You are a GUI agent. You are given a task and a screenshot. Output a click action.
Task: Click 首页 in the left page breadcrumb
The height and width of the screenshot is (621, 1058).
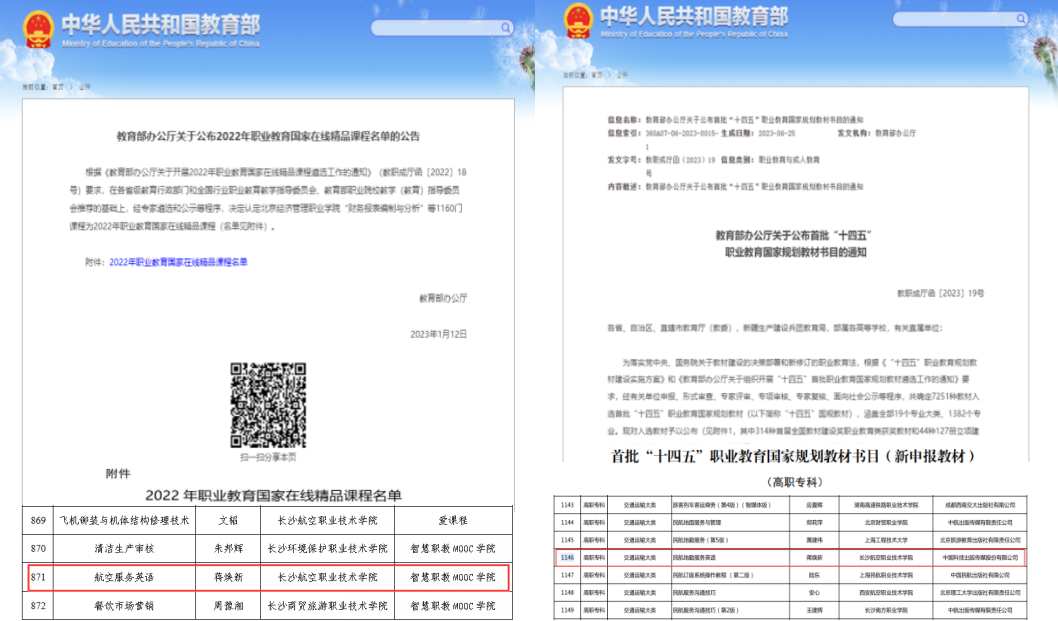click(x=58, y=87)
